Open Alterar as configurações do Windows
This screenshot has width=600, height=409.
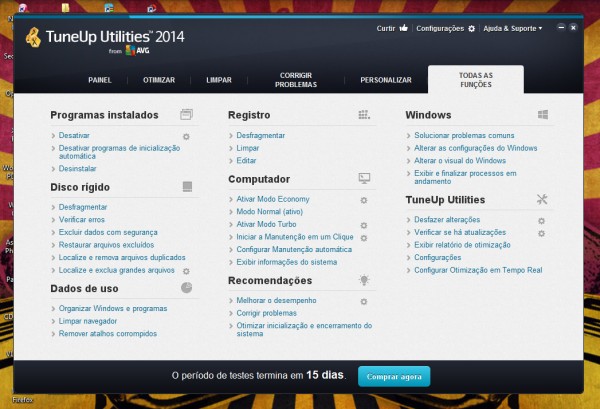(476, 148)
